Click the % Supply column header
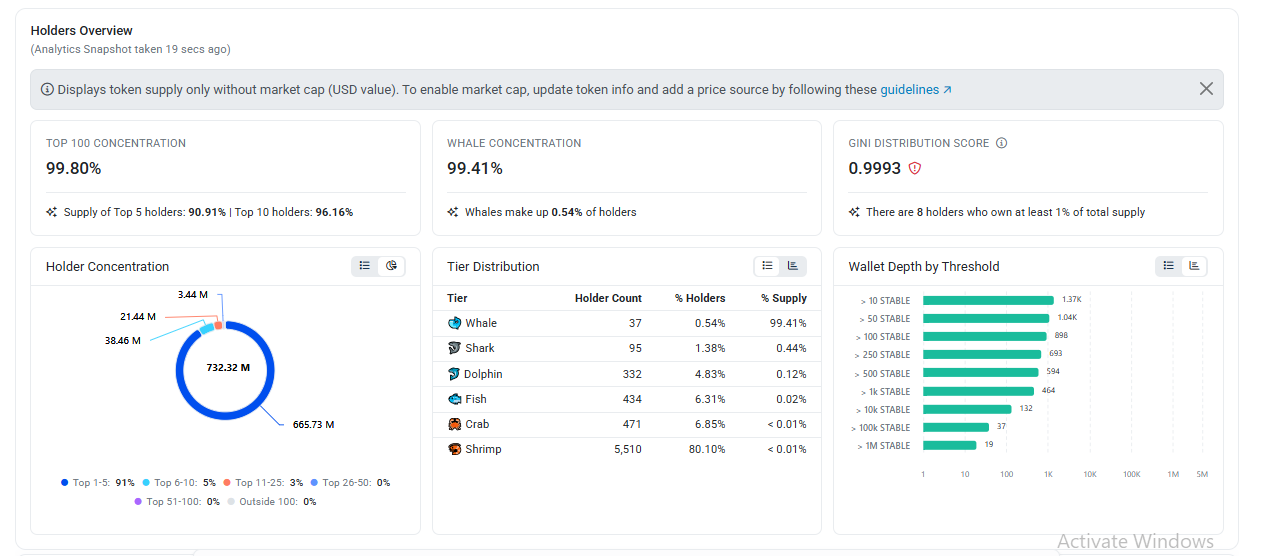 pyautogui.click(x=783, y=298)
